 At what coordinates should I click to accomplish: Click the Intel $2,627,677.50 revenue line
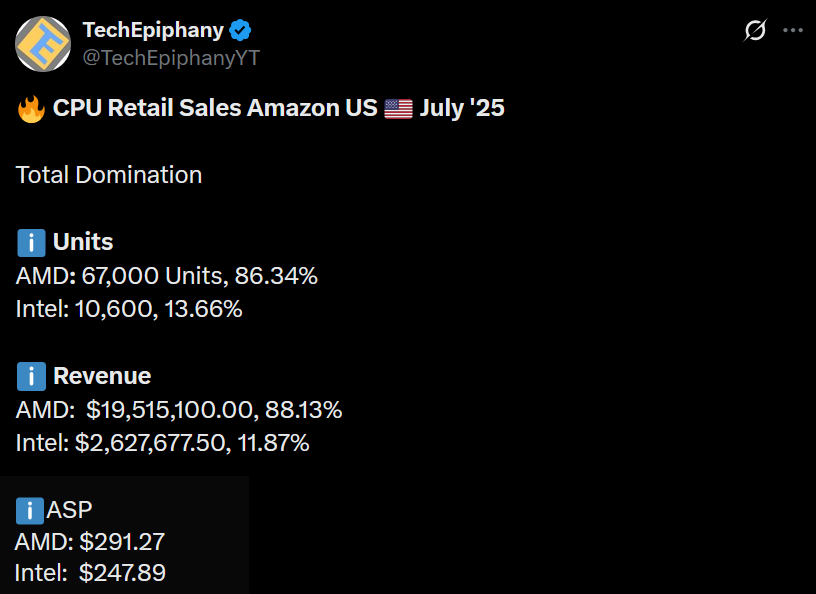tap(162, 443)
